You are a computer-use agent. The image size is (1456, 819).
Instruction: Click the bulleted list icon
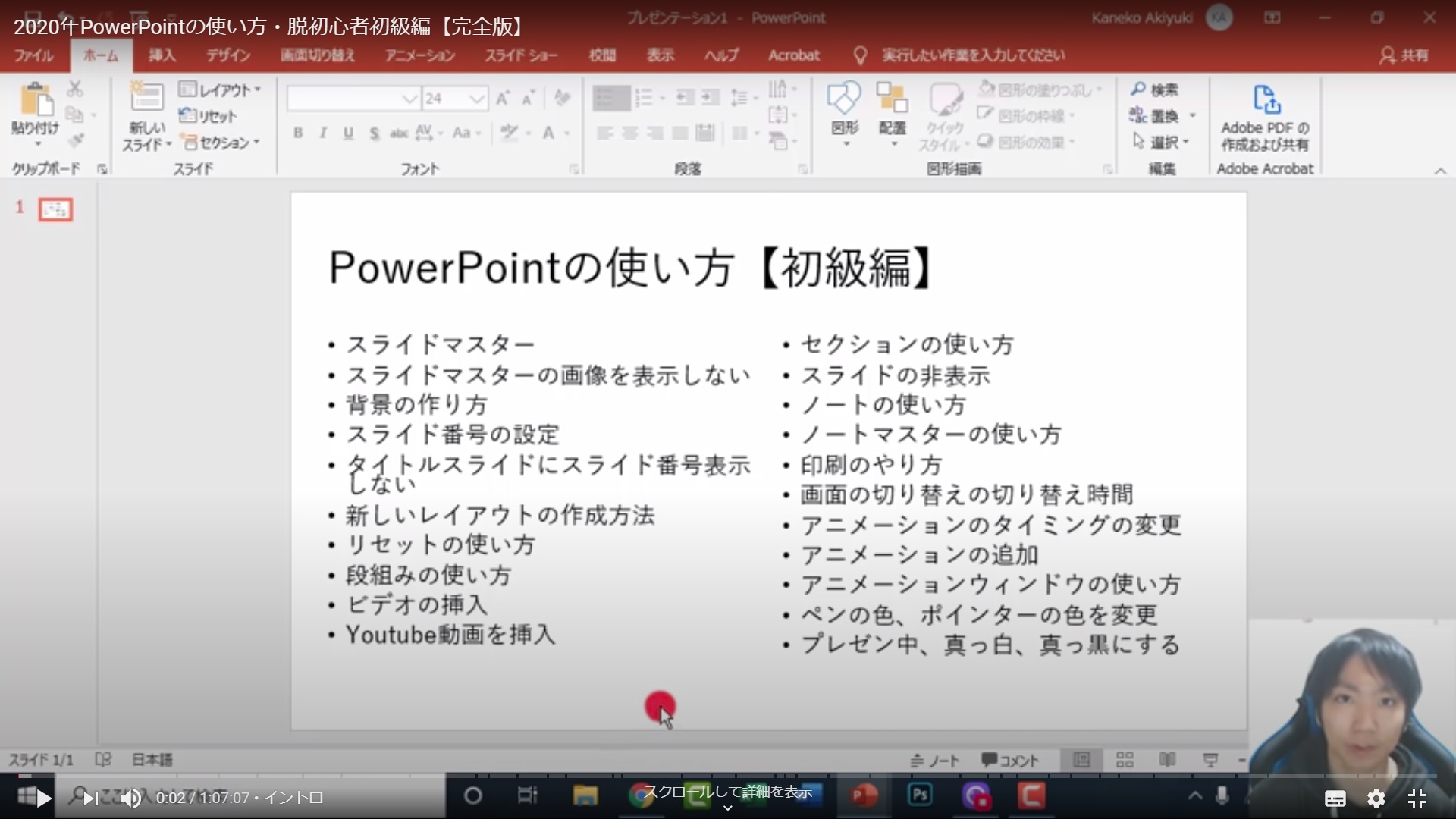(x=611, y=98)
